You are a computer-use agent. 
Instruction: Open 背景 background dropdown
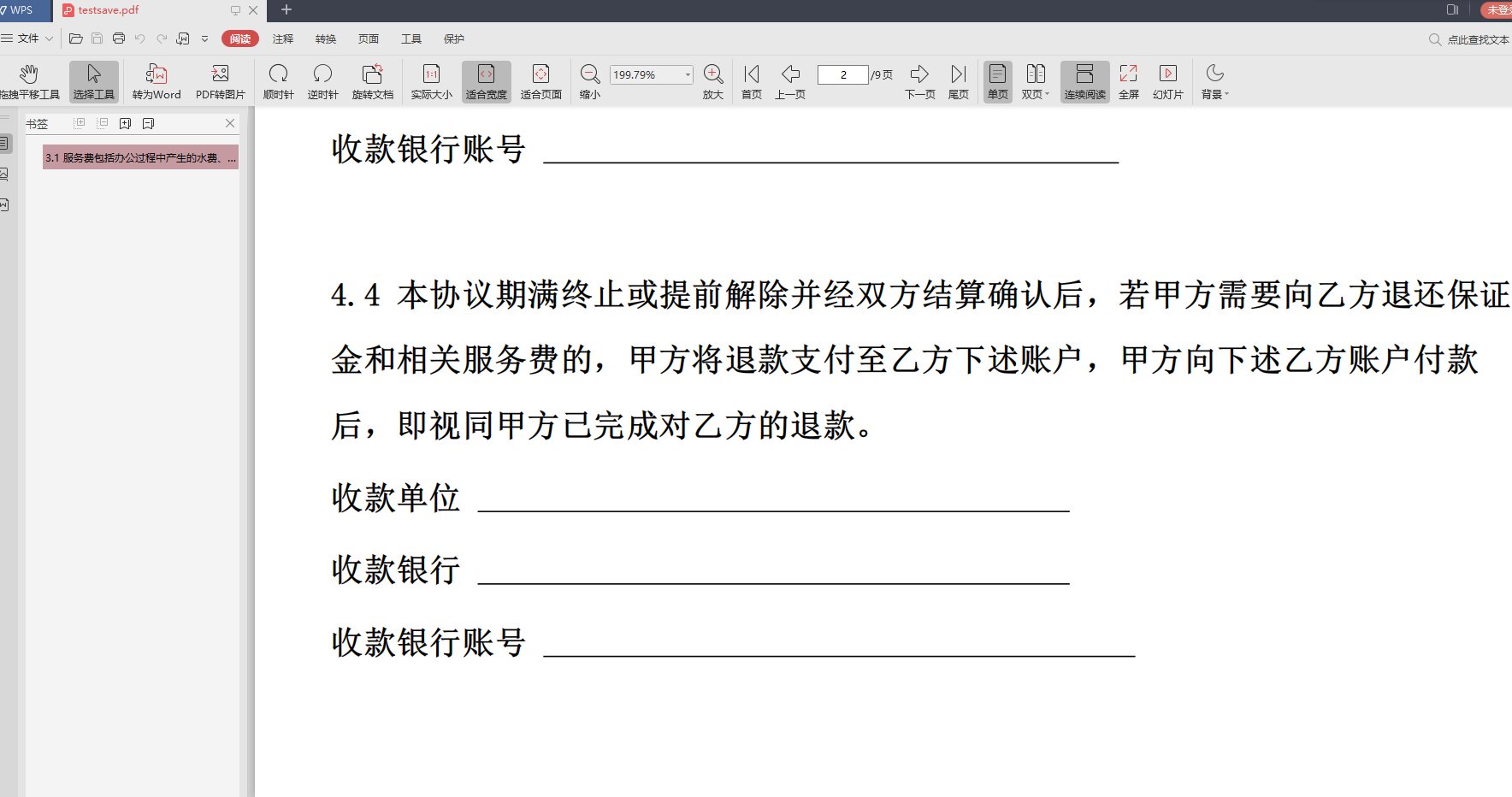pyautogui.click(x=1215, y=82)
